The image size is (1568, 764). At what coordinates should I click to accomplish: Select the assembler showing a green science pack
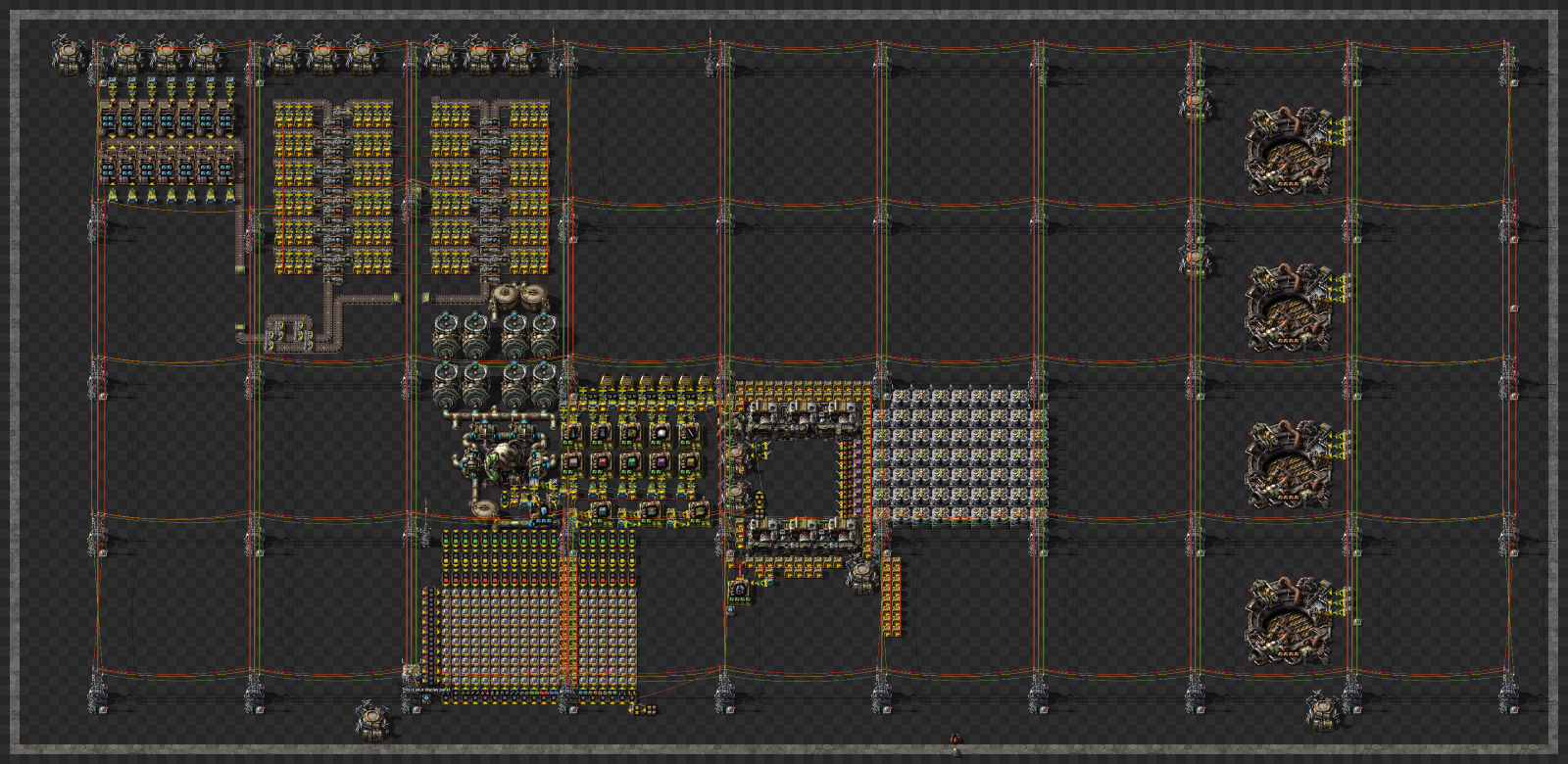click(630, 461)
